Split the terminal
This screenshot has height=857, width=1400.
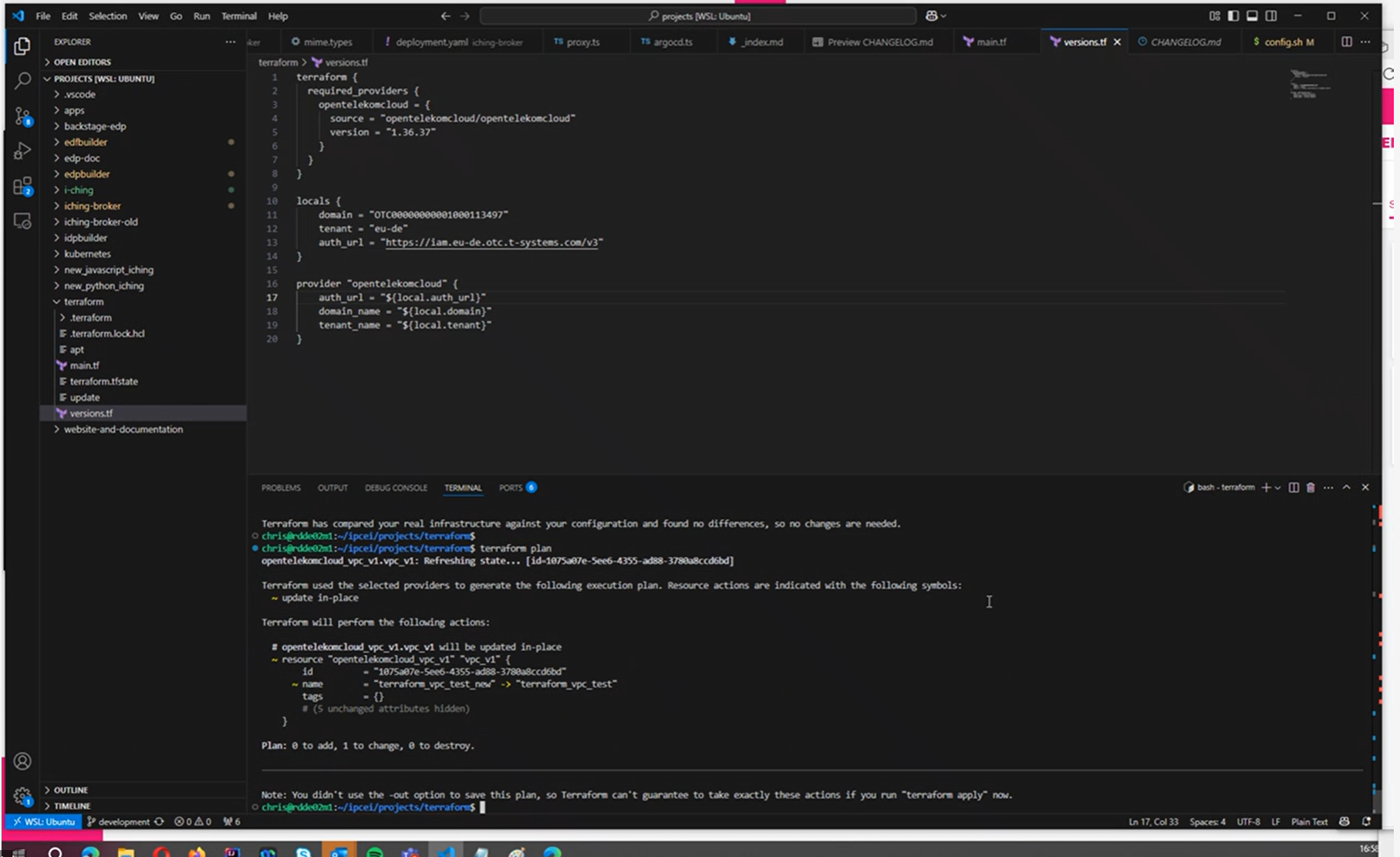coord(1294,488)
